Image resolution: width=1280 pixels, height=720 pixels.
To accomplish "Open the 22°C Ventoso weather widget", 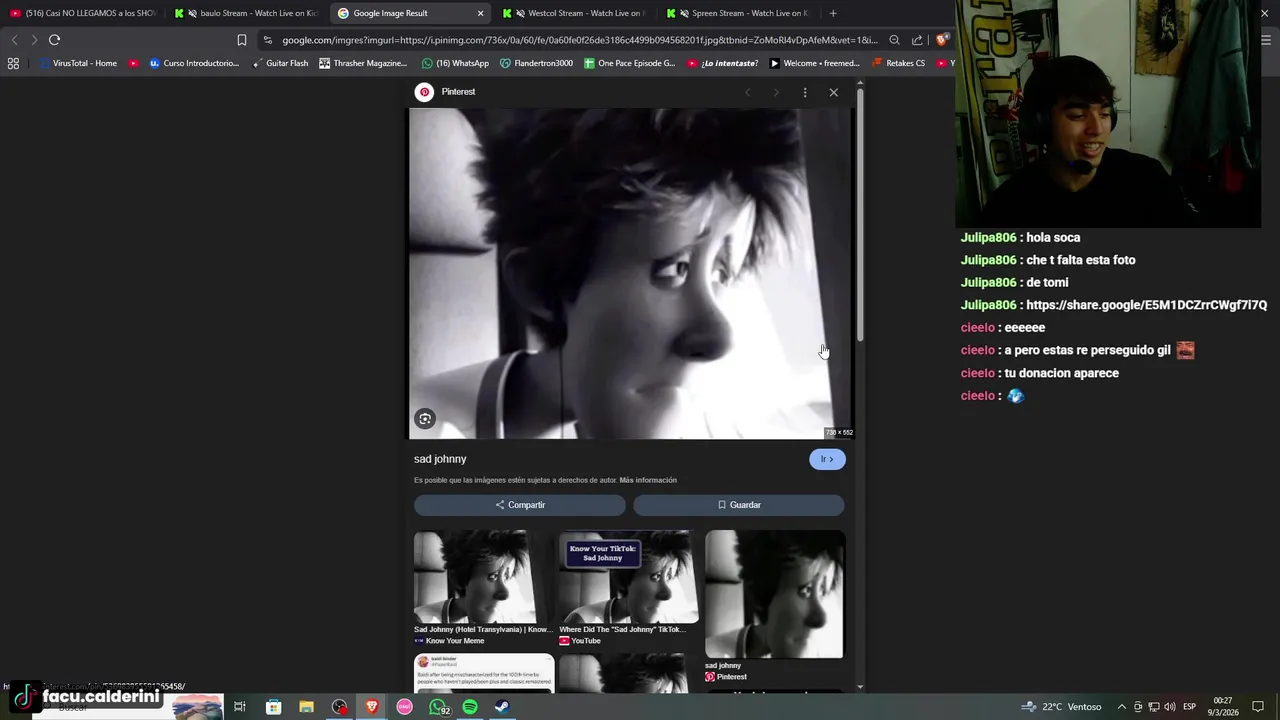I will tap(1061, 707).
